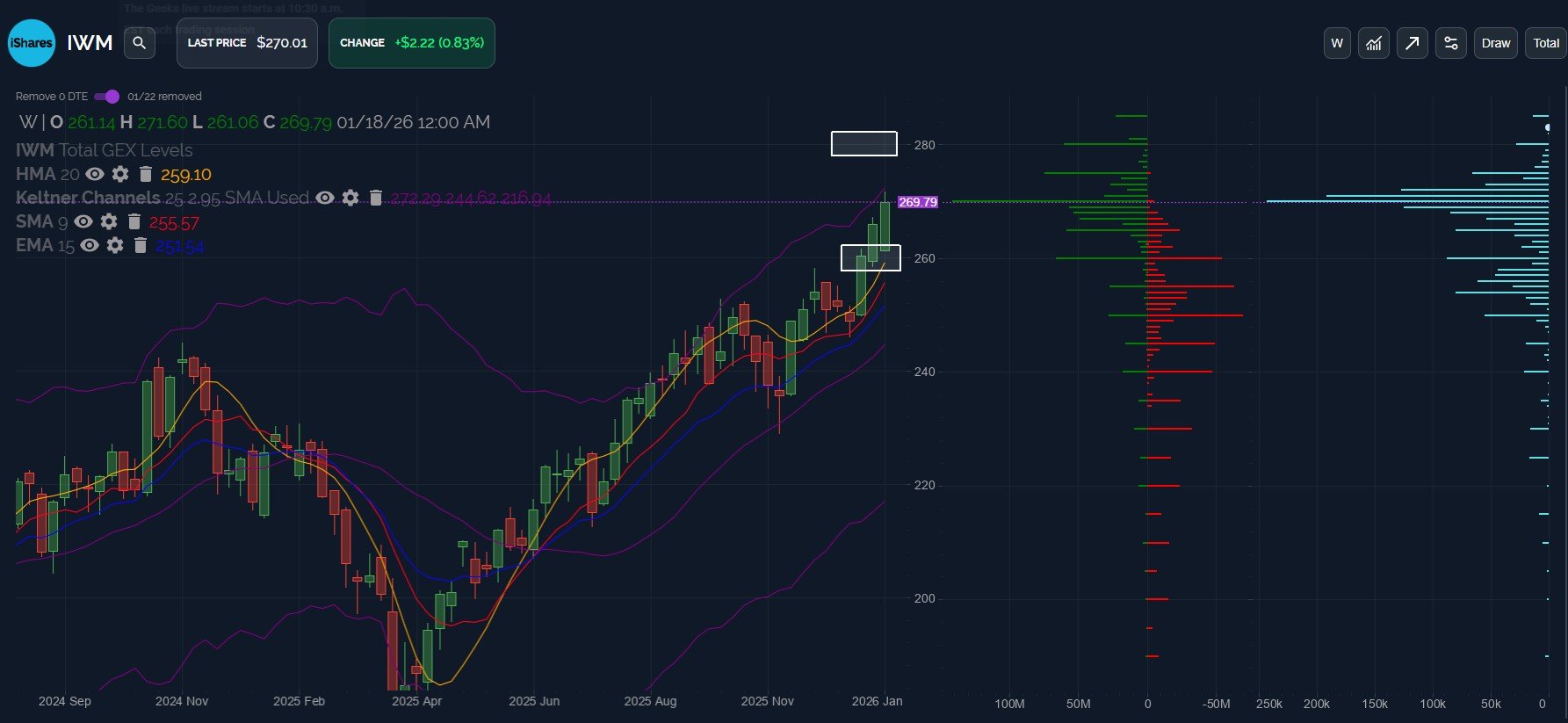
Task: Click the HMA value 259.10
Action: pyautogui.click(x=186, y=175)
